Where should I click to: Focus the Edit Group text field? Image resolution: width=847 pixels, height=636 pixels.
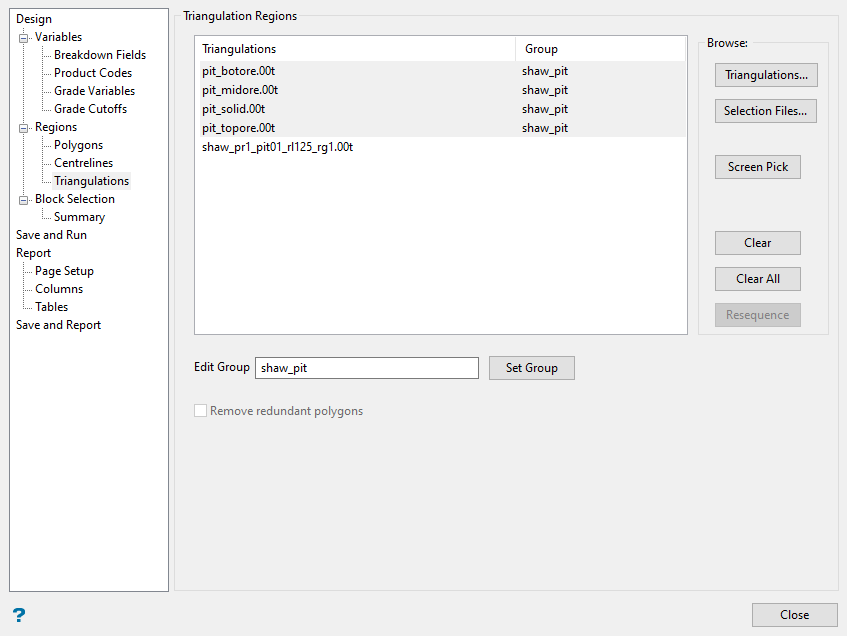coord(367,368)
